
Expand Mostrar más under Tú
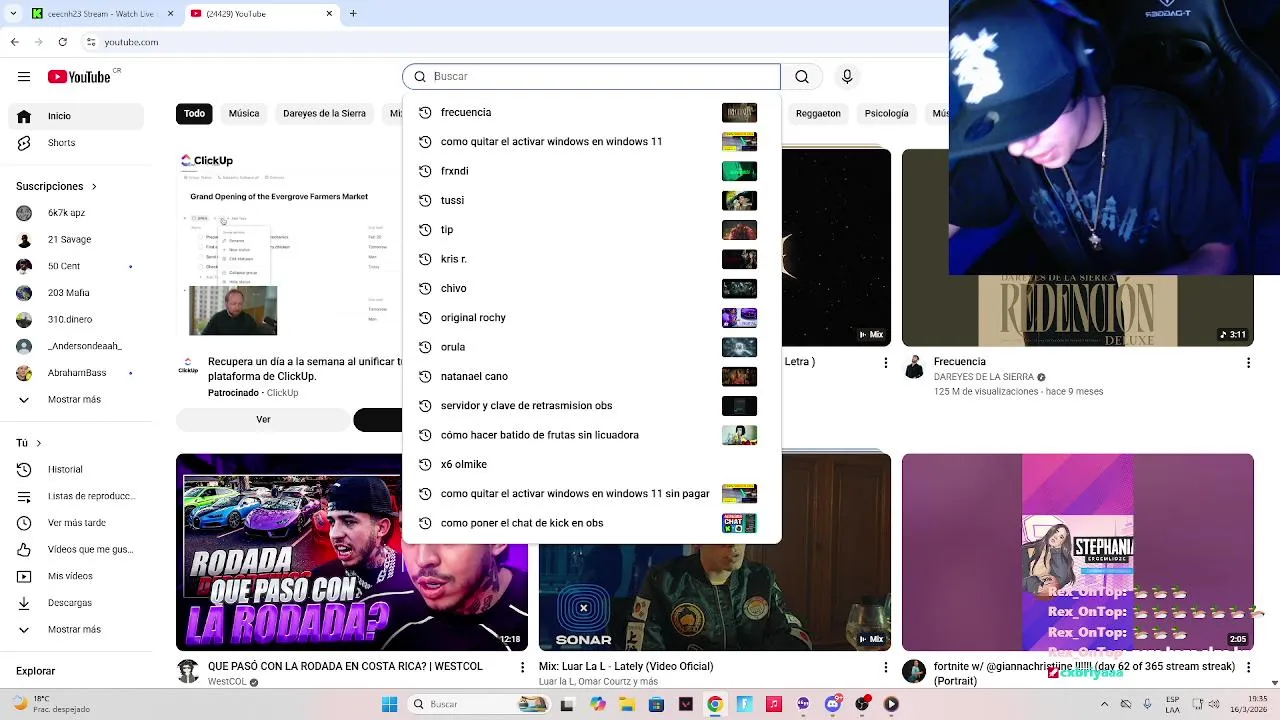click(x=76, y=630)
